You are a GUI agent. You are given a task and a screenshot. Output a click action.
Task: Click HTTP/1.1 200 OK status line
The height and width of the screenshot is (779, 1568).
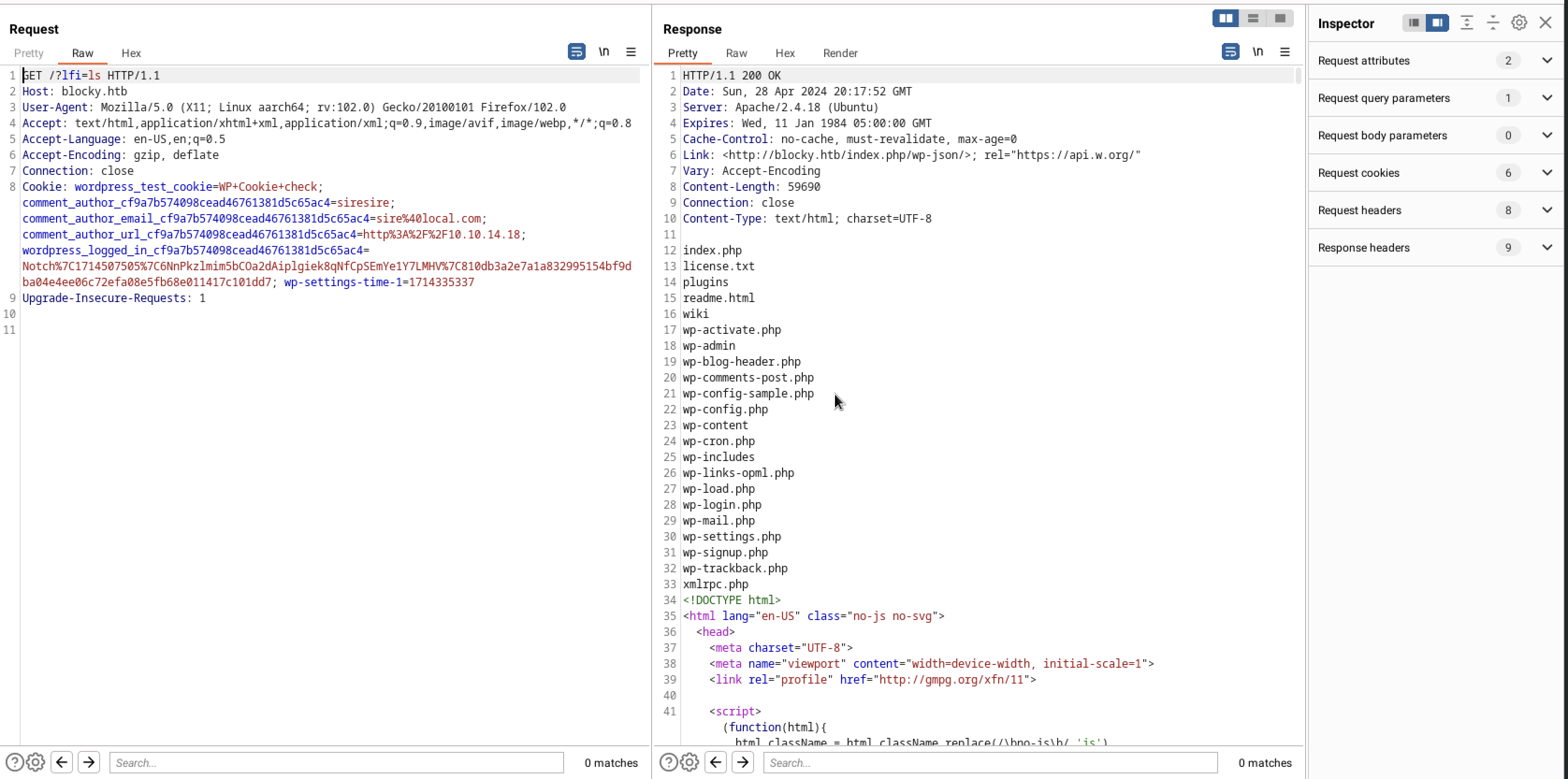click(x=732, y=75)
